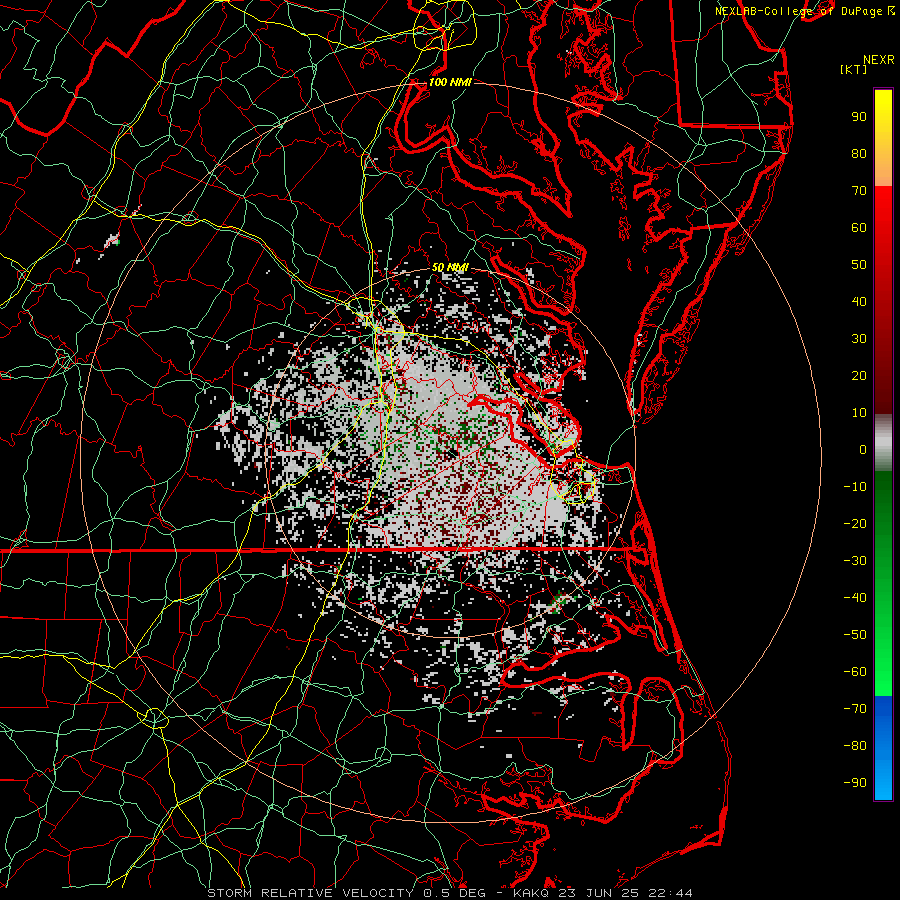Pick the blue segment of the color bar

click(x=883, y=748)
